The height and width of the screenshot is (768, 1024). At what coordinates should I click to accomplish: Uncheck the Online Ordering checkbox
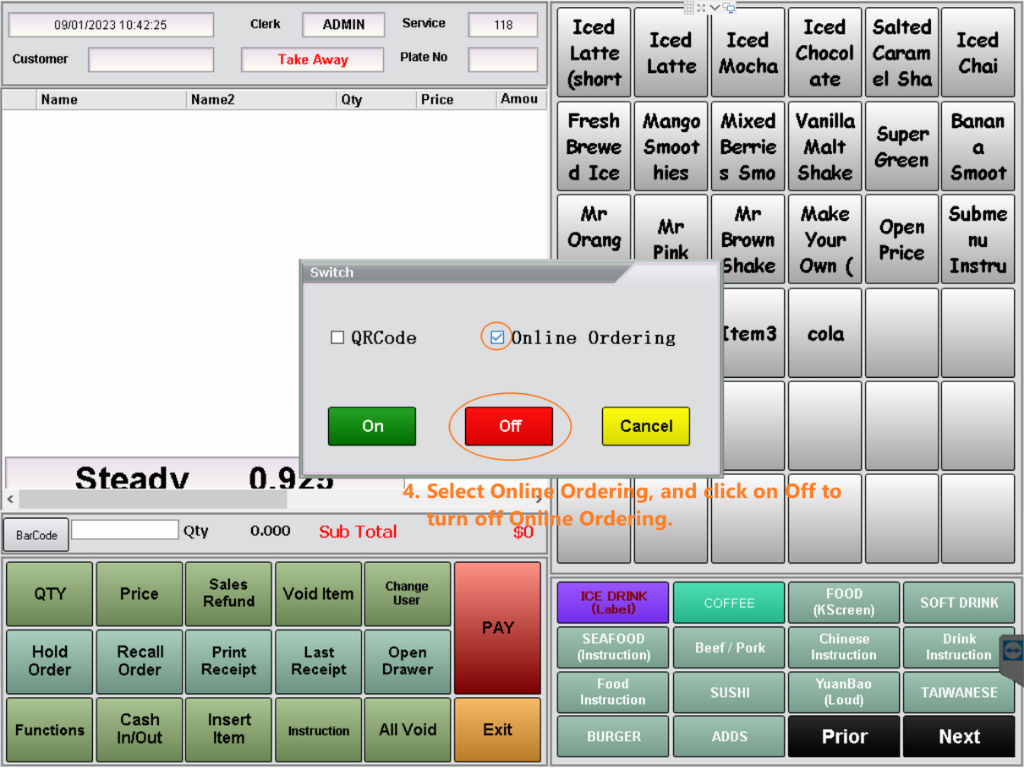(x=497, y=338)
